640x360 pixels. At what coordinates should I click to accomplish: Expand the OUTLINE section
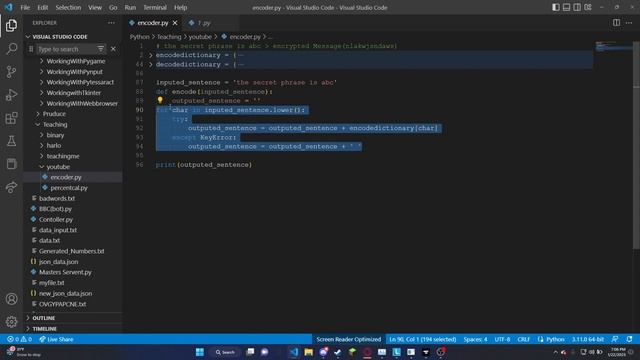44,318
